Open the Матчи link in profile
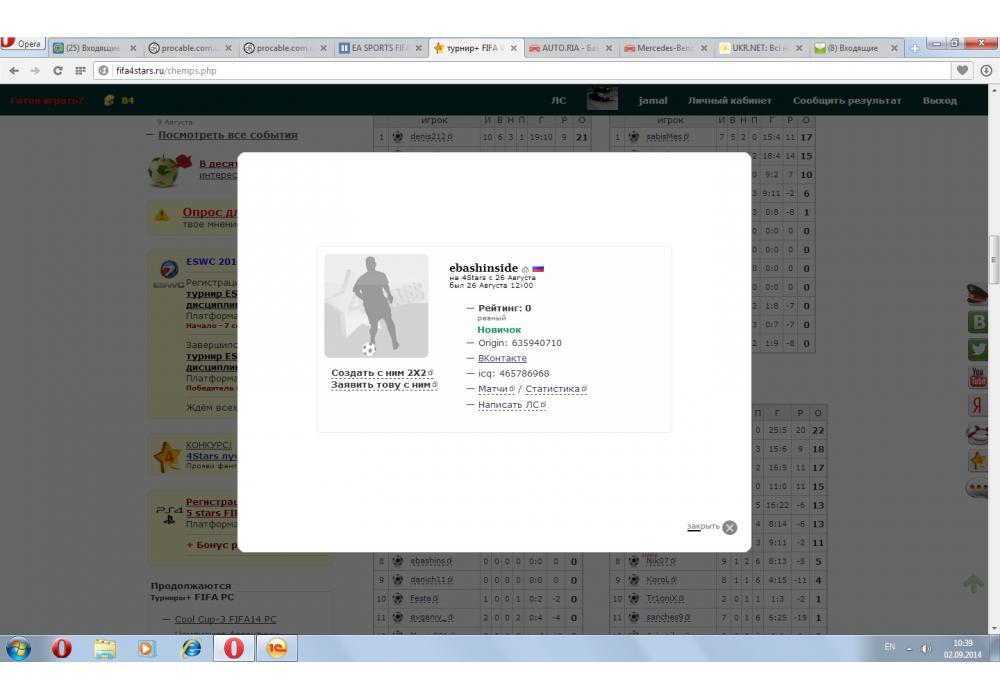The width and height of the screenshot is (1000, 700). [494, 389]
